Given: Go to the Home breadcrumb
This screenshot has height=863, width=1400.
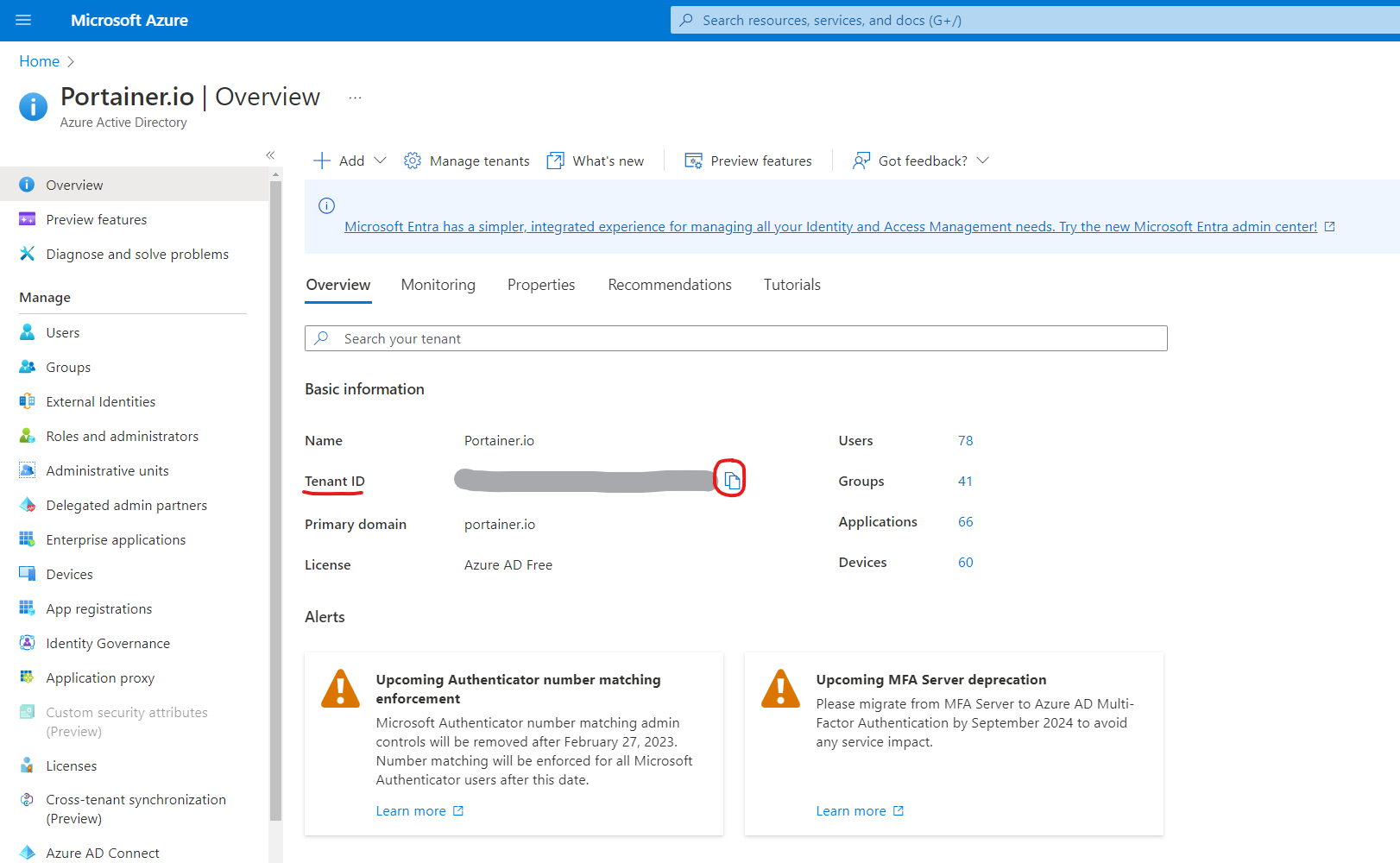Looking at the screenshot, I should coord(39,61).
